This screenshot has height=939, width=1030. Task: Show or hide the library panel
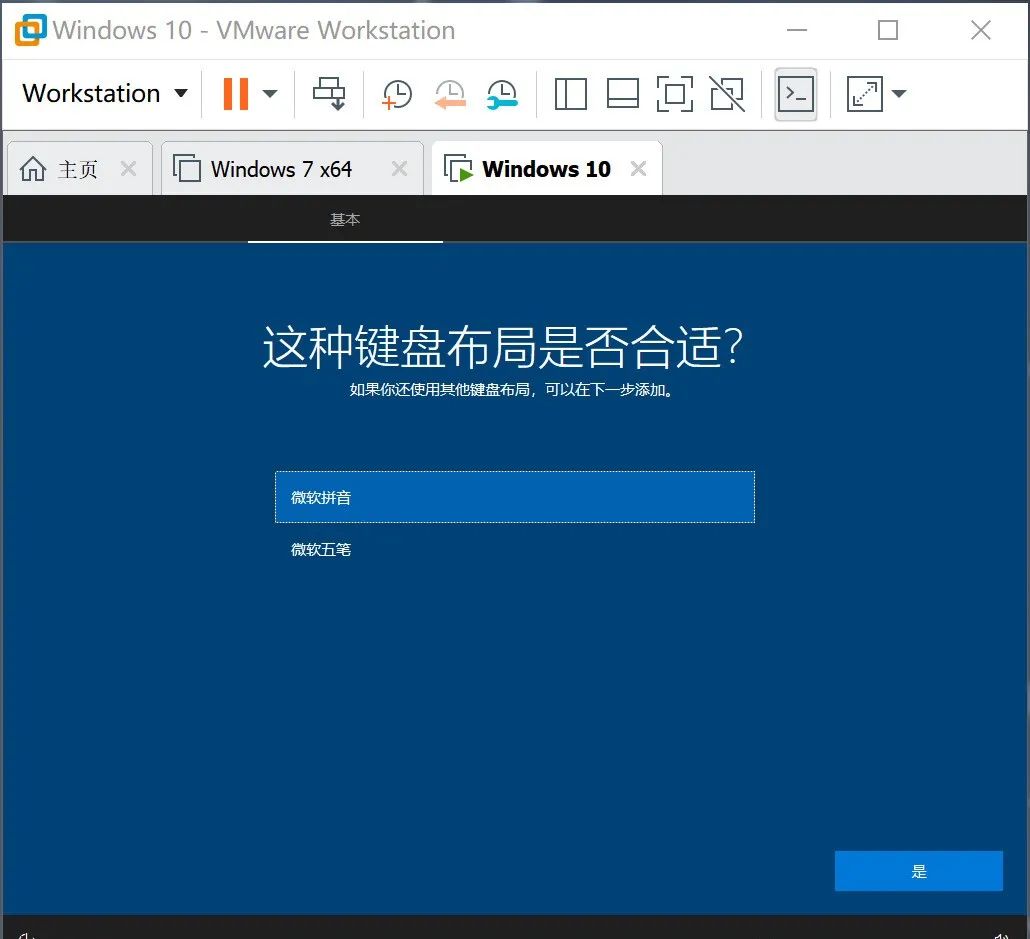point(570,93)
